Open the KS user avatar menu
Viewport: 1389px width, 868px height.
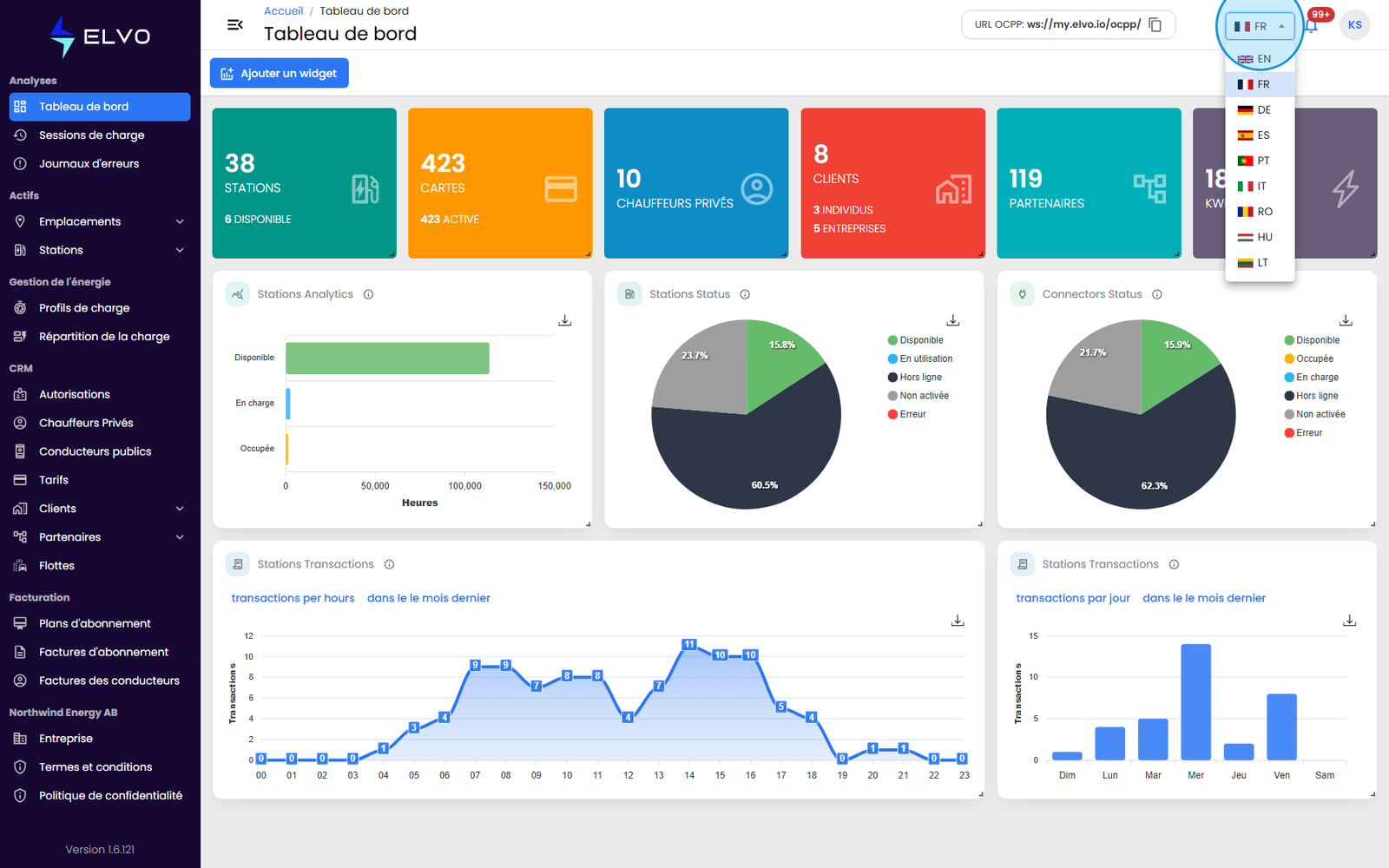click(x=1354, y=25)
